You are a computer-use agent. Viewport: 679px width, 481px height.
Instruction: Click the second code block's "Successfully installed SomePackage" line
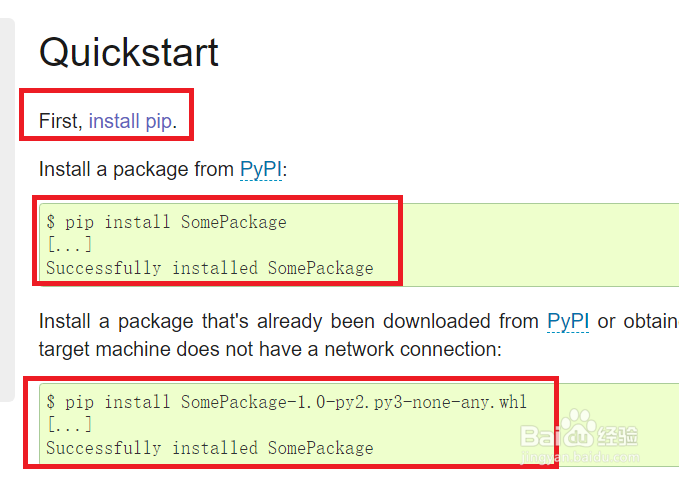point(209,448)
